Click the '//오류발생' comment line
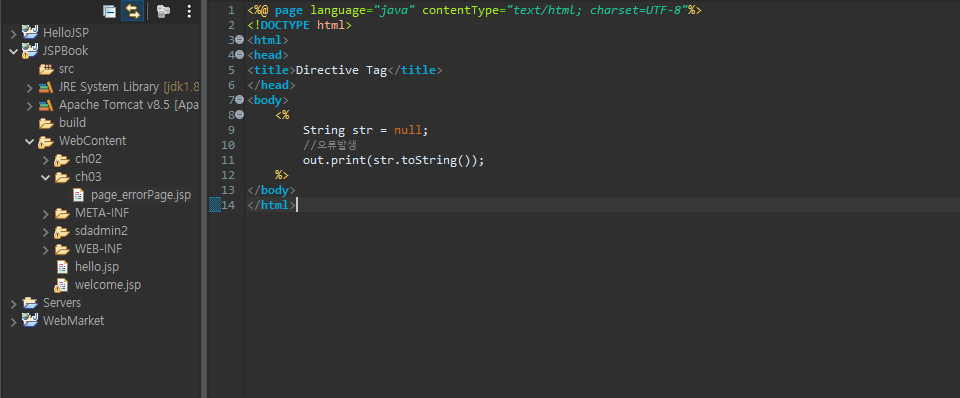 (x=330, y=145)
